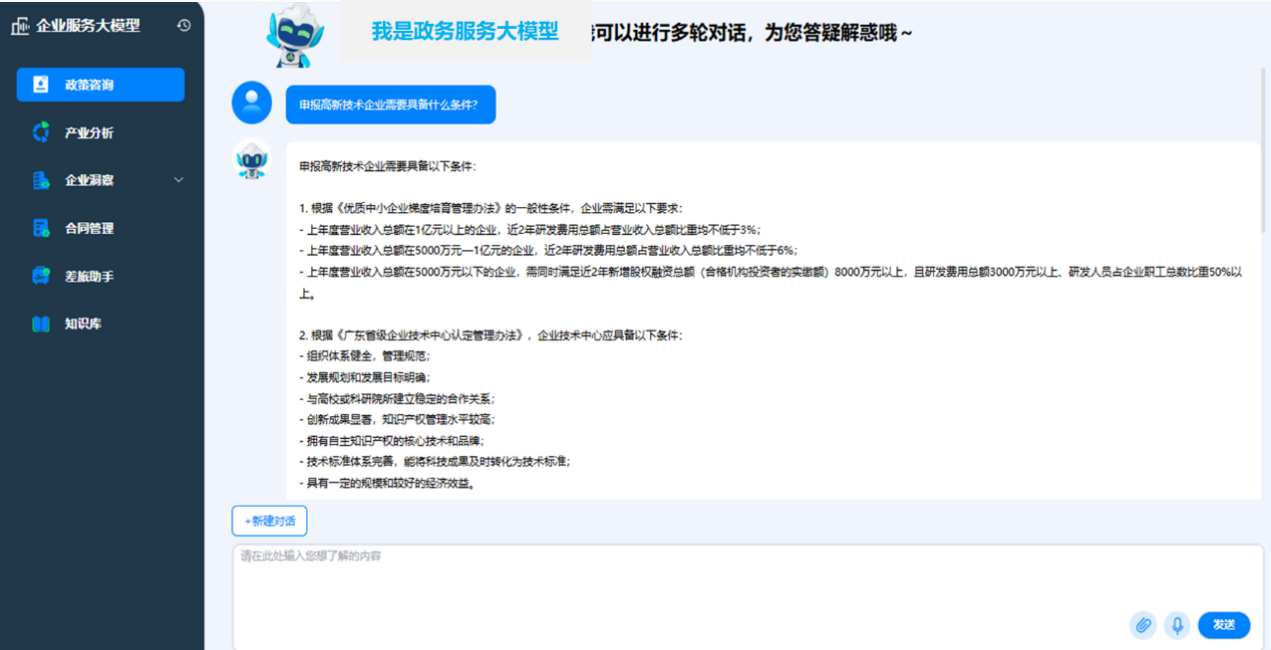Click the 差旅助手 sidebar icon
The height and width of the screenshot is (650, 1271).
[41, 276]
